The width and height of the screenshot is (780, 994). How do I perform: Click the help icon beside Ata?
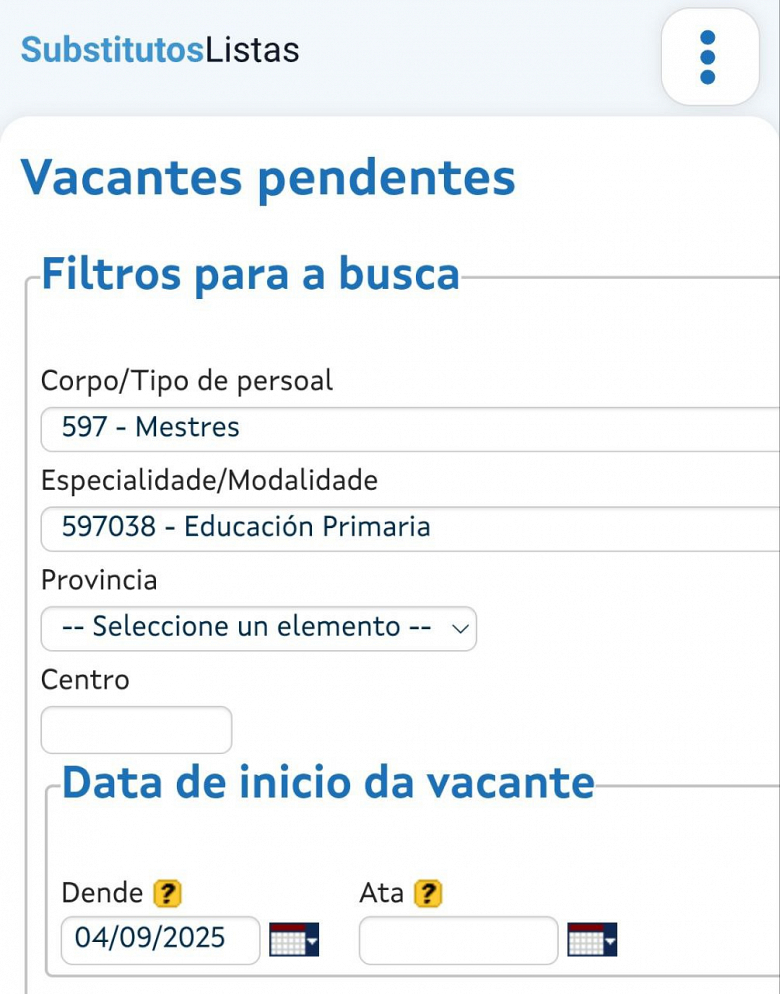tap(428, 893)
